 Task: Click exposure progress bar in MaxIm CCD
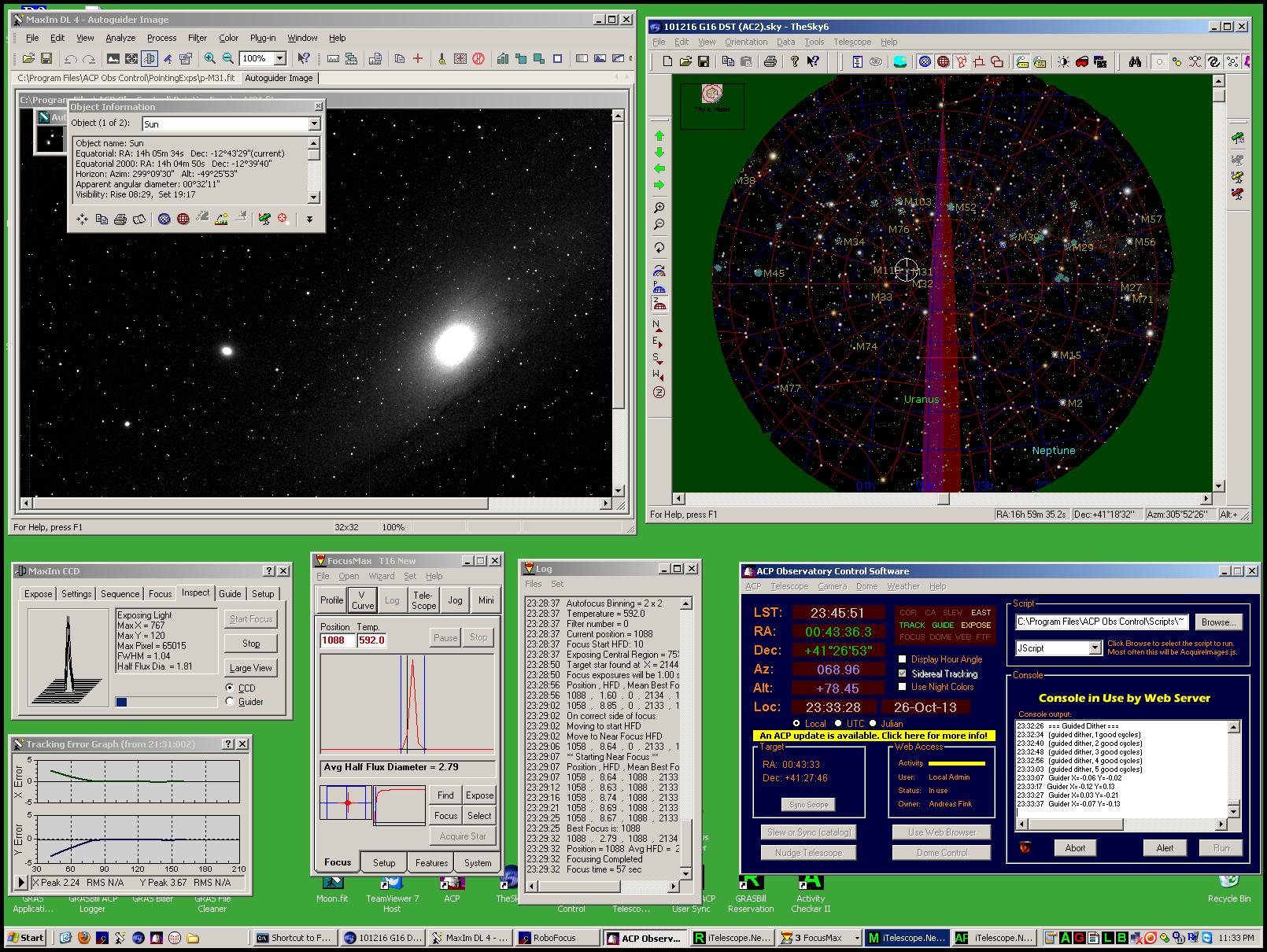point(166,702)
